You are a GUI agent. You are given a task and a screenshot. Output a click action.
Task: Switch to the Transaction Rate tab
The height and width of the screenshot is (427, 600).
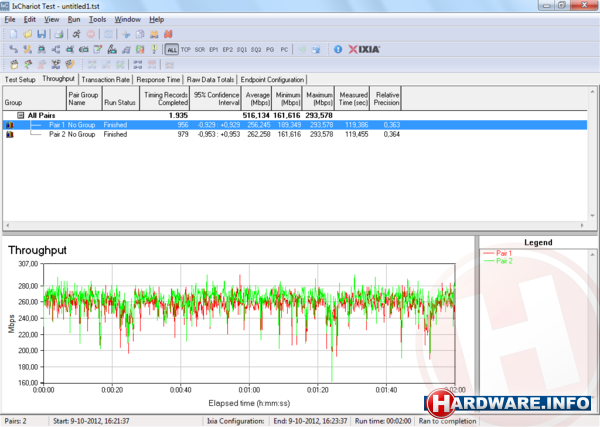pos(106,80)
